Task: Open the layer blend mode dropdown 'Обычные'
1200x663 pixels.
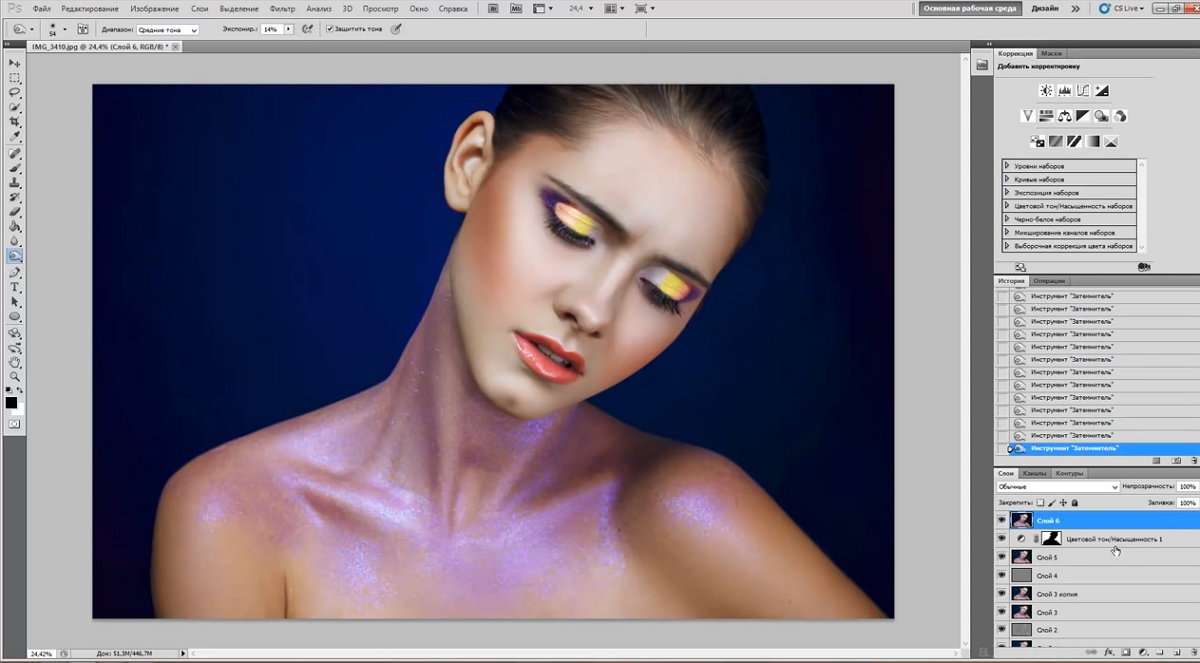Action: tap(1057, 487)
